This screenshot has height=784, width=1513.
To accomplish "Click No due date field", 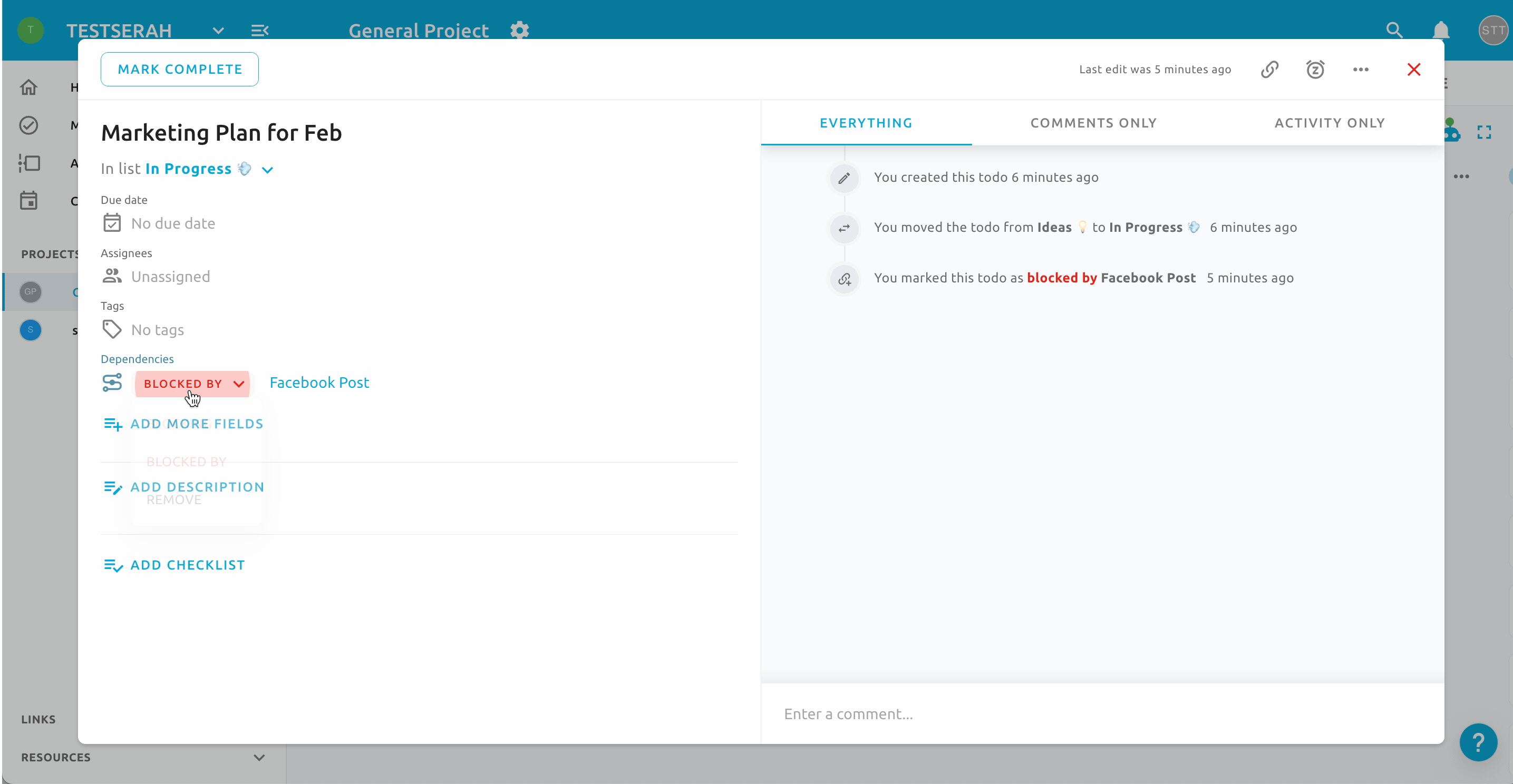I will (x=173, y=223).
